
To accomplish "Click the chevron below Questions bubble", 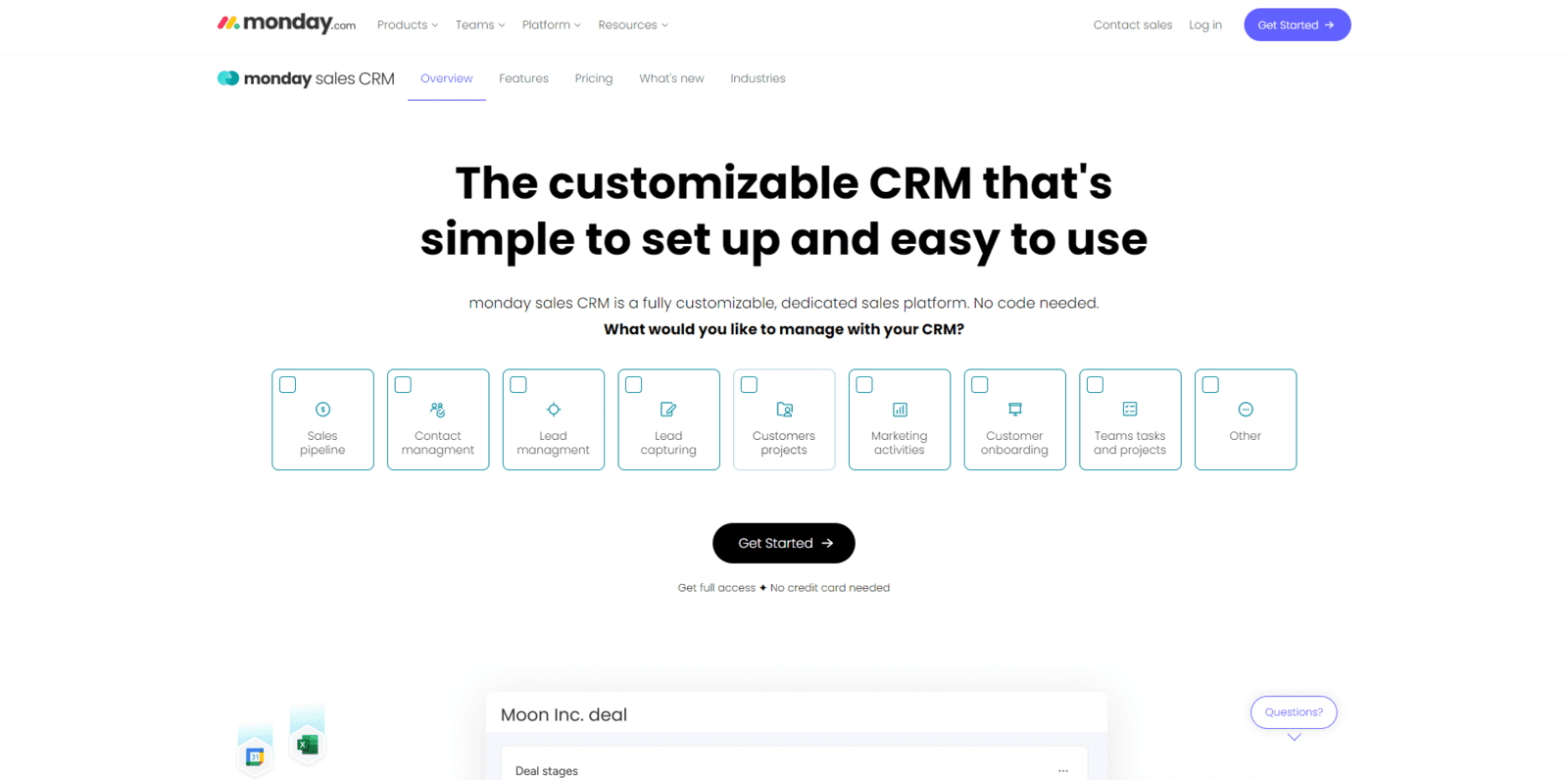I will pos(1295,738).
